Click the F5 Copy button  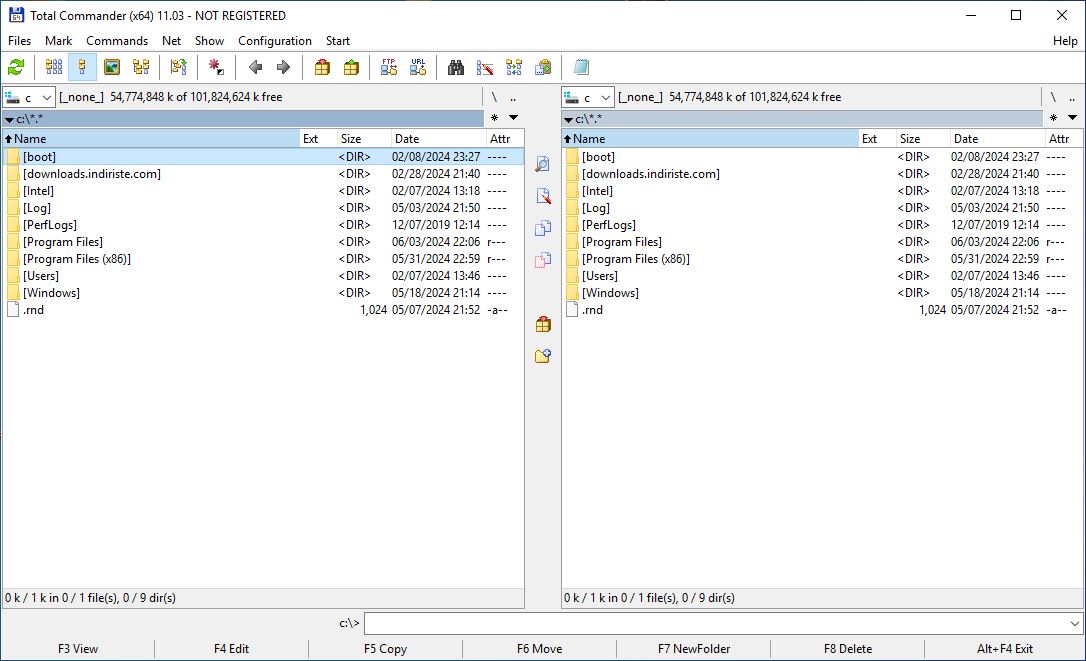[x=385, y=649]
